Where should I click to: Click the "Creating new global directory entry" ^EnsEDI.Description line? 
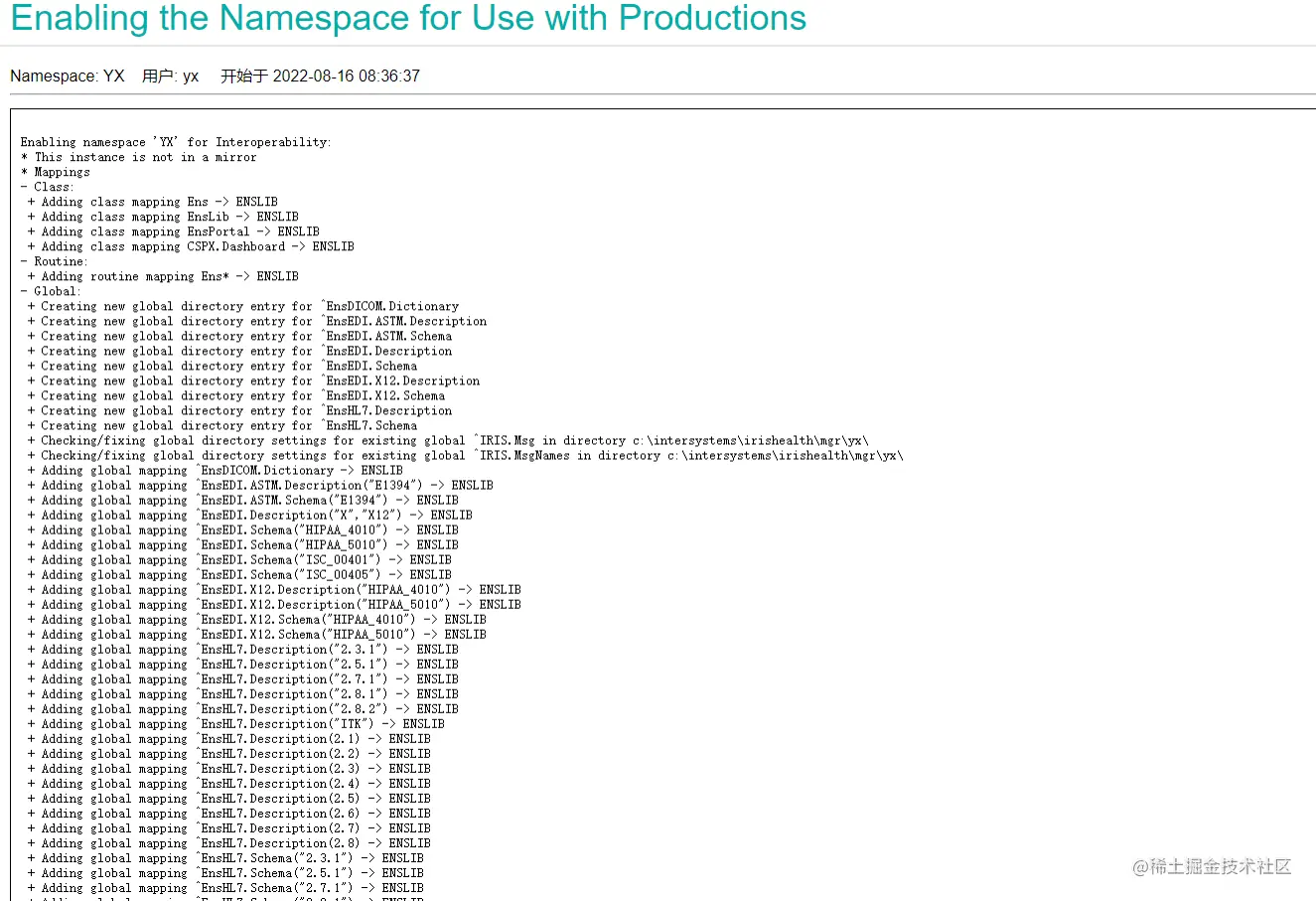pos(239,351)
